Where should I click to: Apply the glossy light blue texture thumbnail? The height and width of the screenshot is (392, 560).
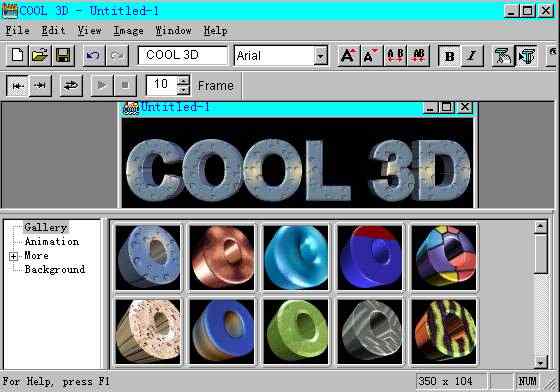296,257
